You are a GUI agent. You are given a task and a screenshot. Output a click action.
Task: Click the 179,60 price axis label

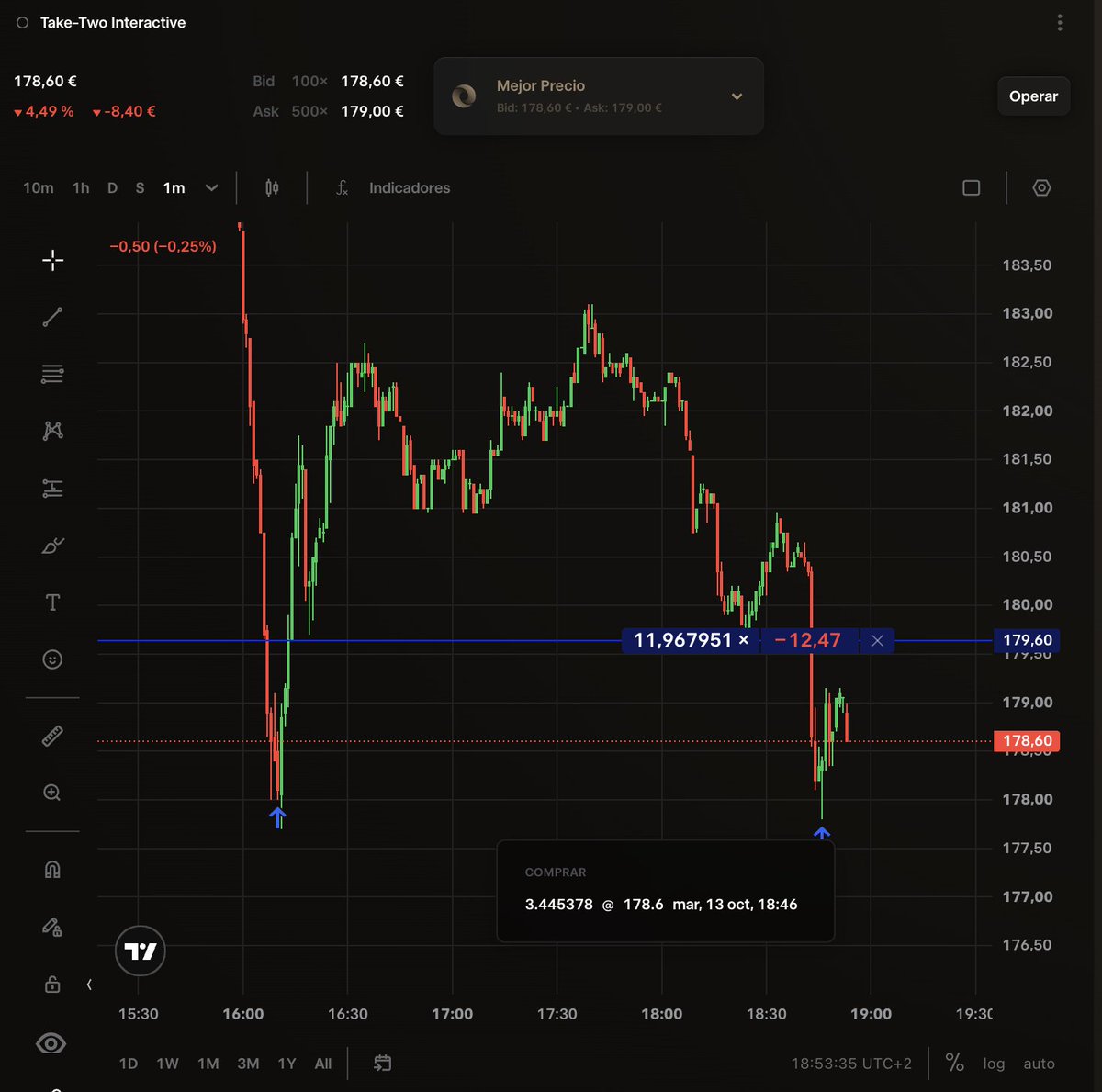pos(1027,640)
